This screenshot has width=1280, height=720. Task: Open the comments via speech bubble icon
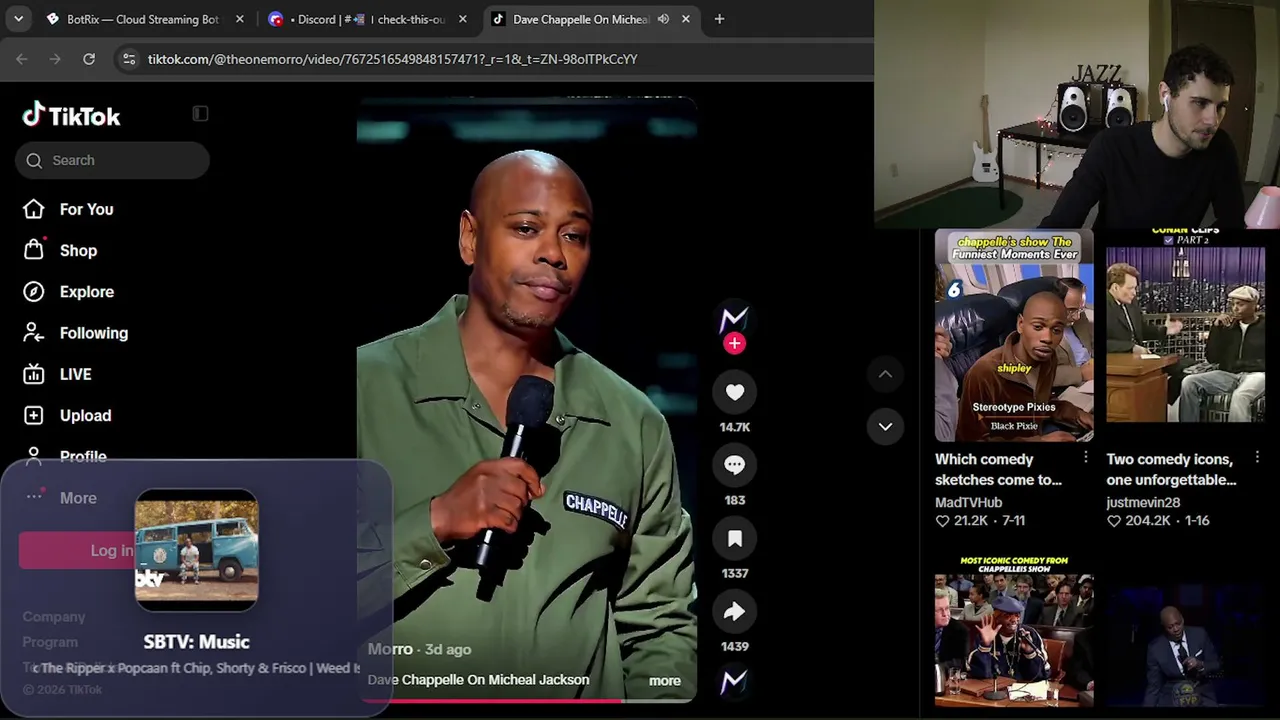pos(734,465)
